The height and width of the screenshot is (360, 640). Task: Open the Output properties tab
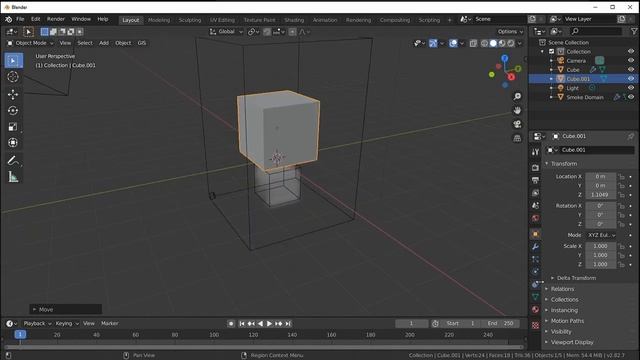point(536,180)
